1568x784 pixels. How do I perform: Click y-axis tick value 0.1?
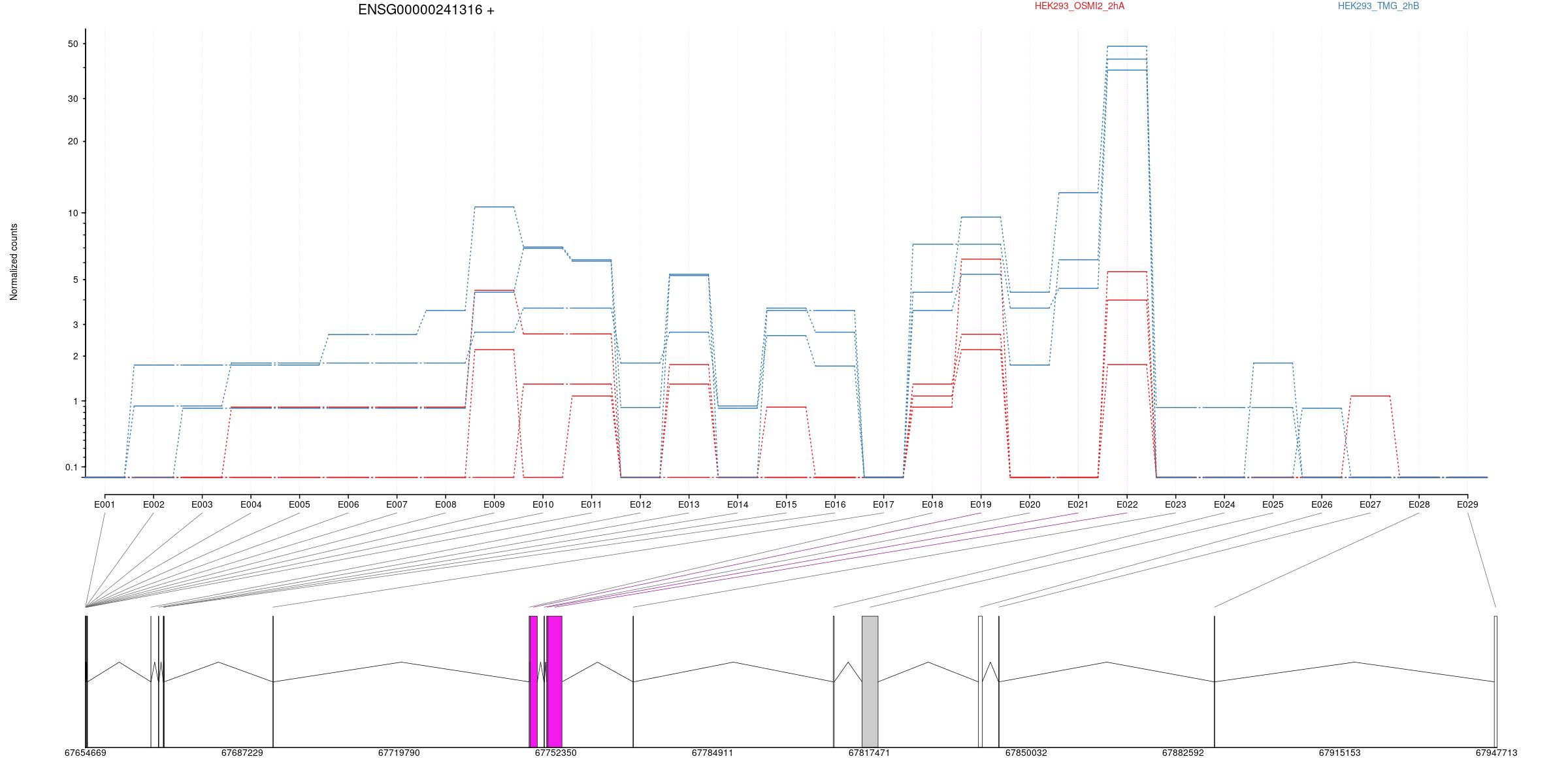tap(71, 467)
